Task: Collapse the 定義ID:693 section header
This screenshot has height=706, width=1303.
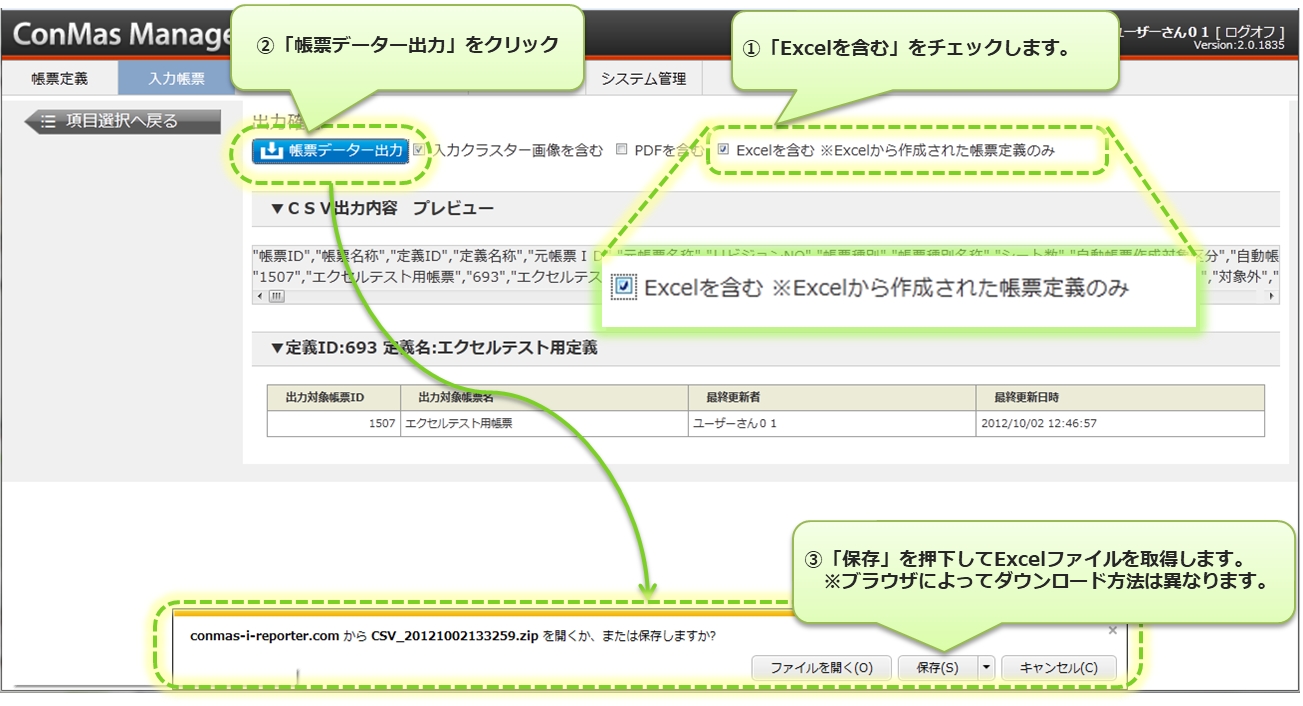Action: [277, 349]
